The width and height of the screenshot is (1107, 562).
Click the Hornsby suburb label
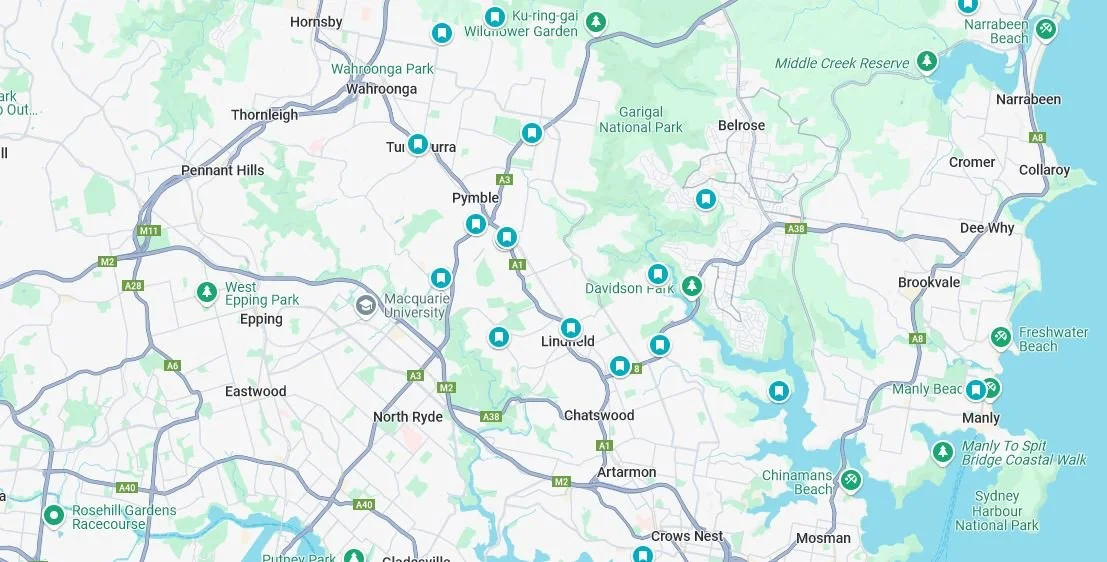pyautogui.click(x=316, y=22)
